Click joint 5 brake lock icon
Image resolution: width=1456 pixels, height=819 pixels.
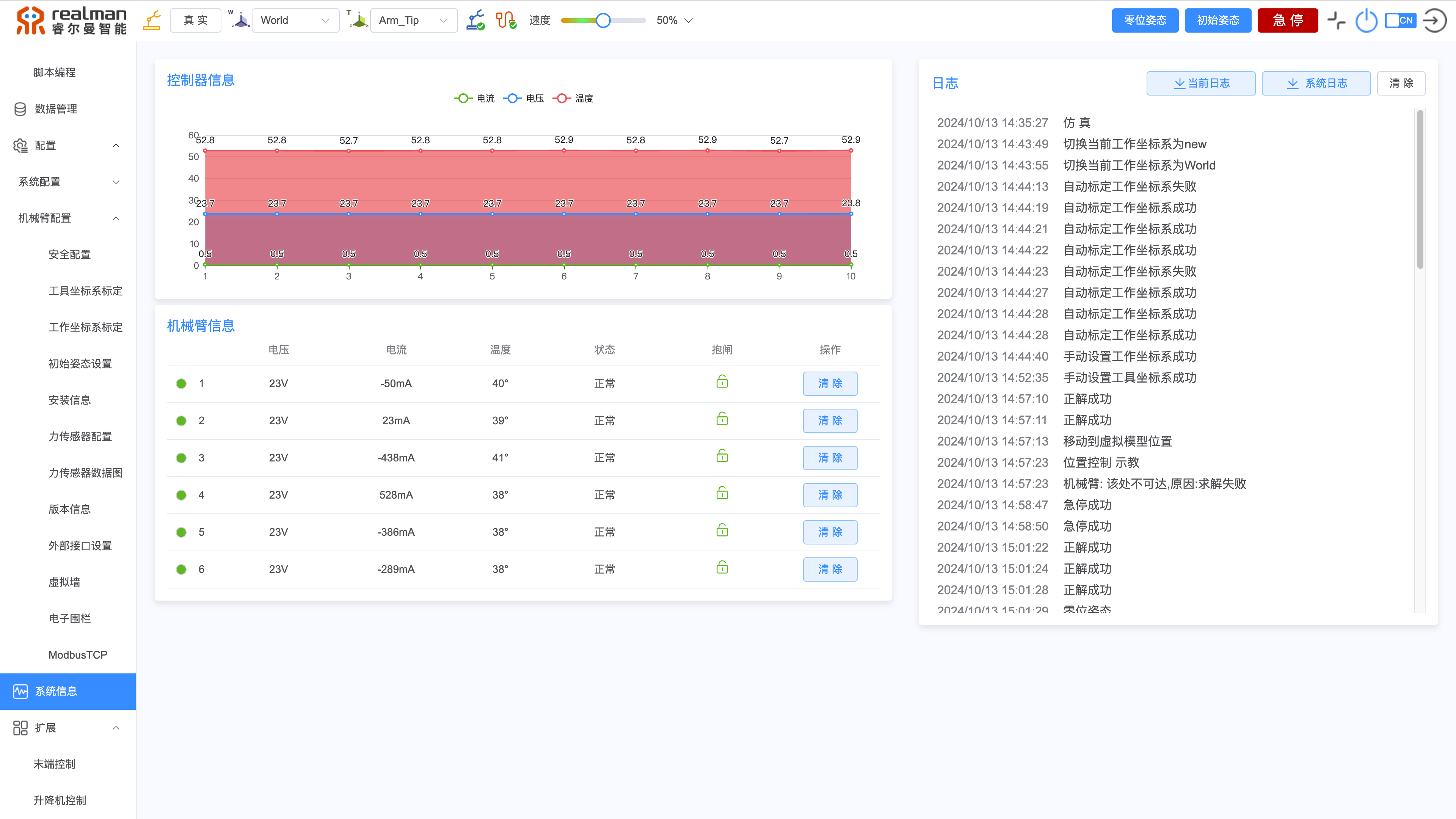(722, 530)
